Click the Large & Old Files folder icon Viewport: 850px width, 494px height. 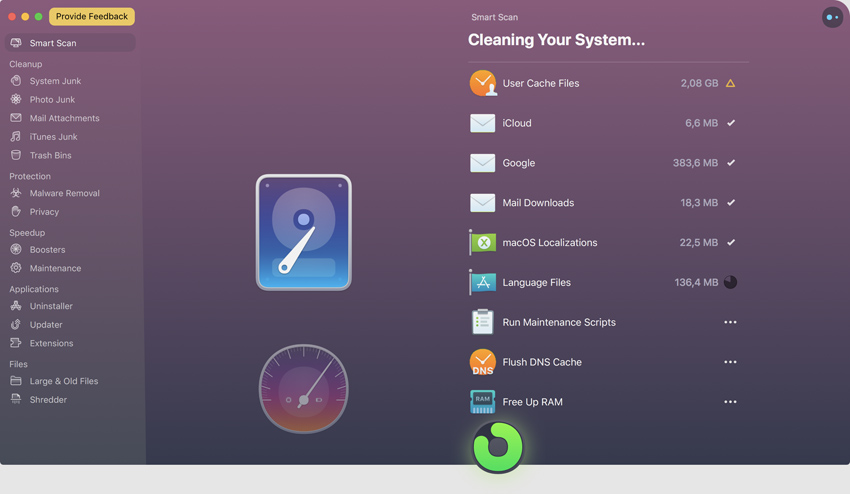[16, 381]
